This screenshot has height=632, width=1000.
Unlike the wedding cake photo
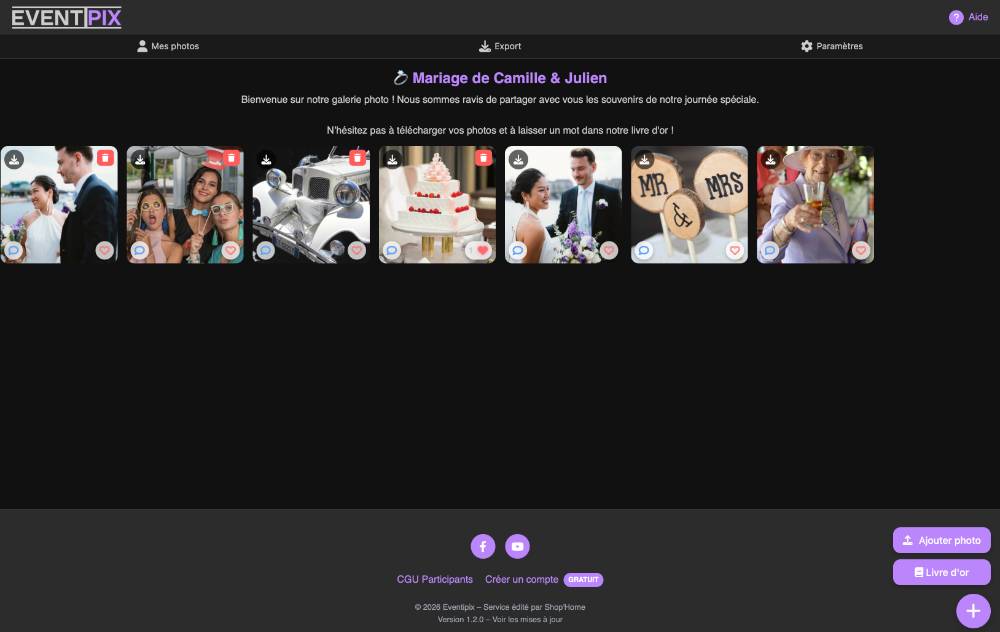tap(482, 251)
